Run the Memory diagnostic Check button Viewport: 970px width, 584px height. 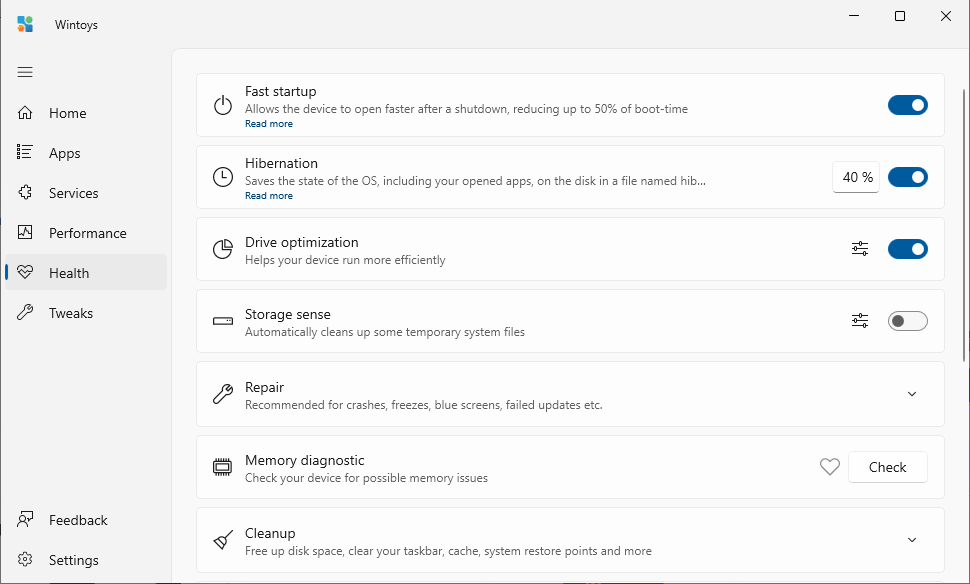tap(888, 467)
